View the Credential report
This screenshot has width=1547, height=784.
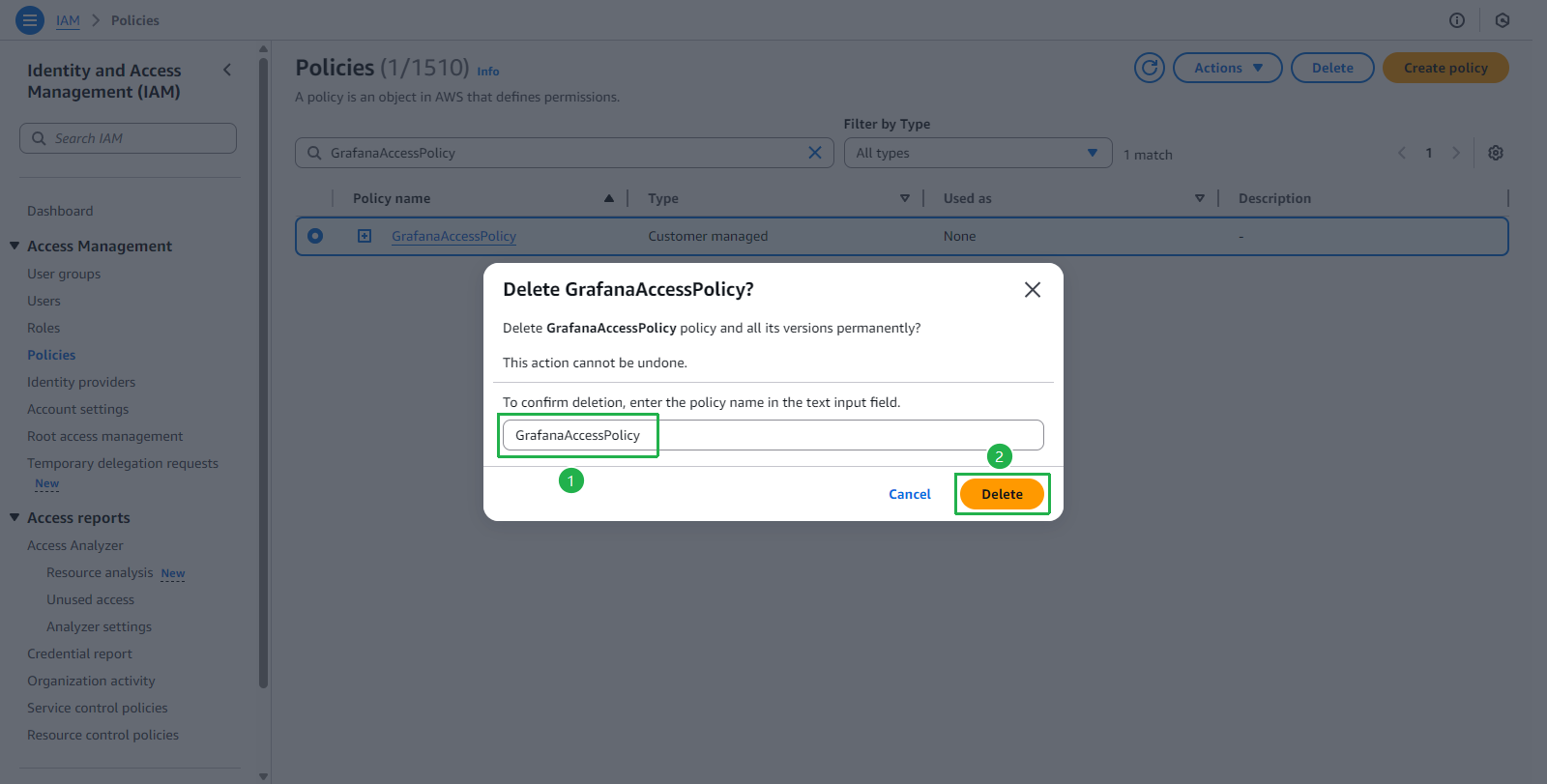pos(79,653)
